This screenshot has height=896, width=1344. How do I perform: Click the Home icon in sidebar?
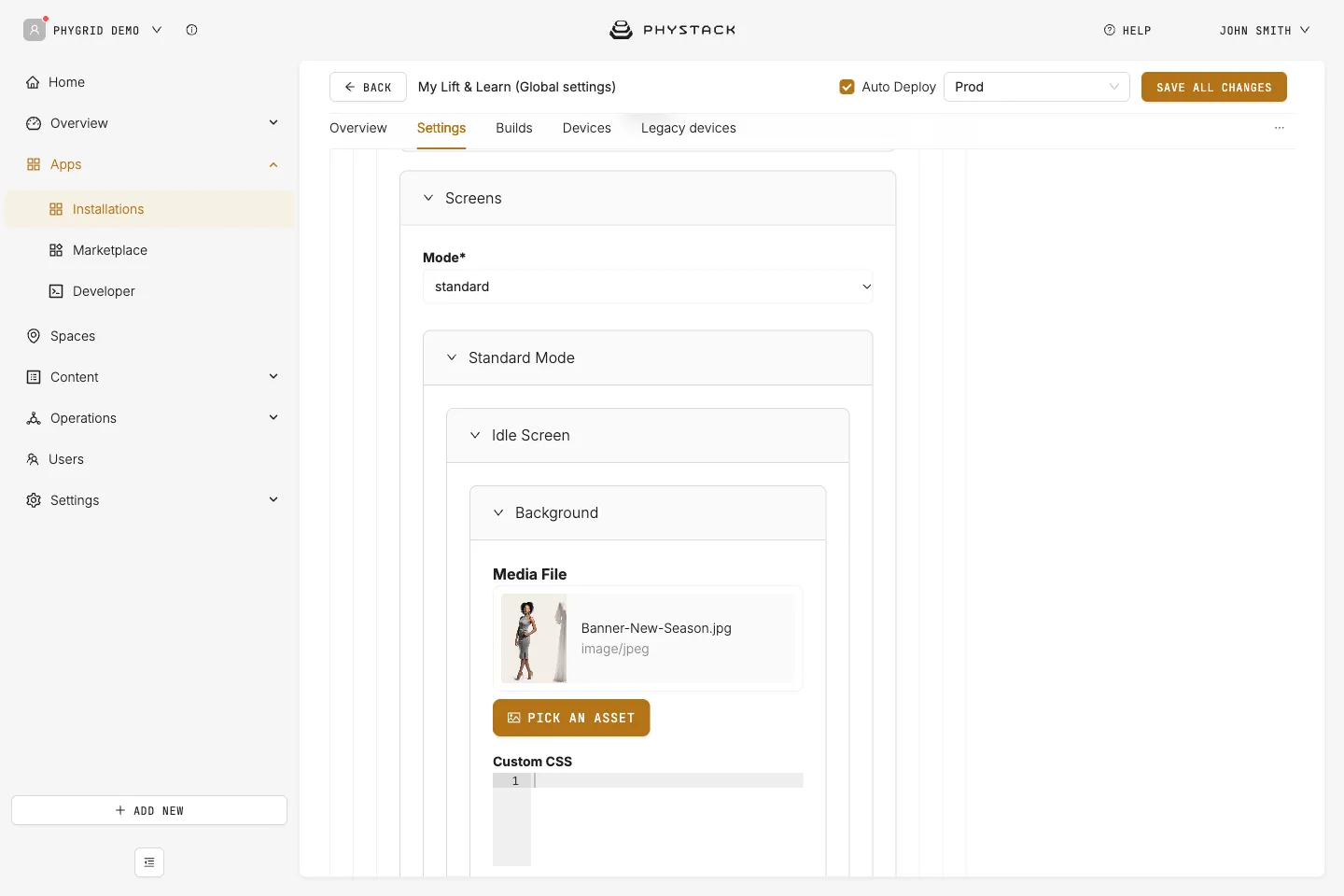point(33,82)
